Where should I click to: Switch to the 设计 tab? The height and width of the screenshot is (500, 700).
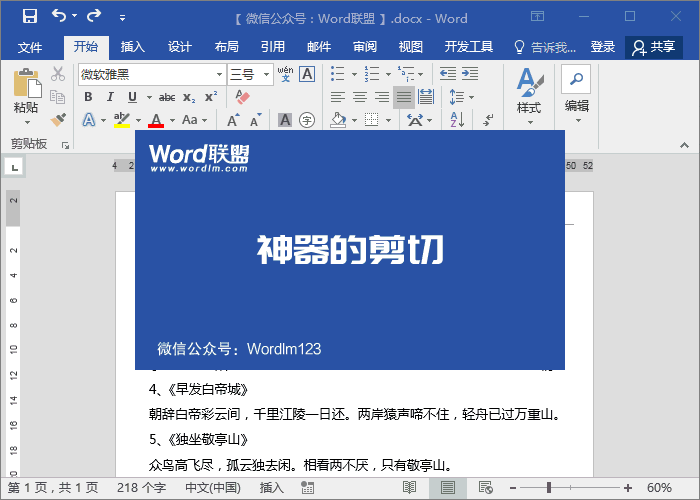click(x=179, y=46)
